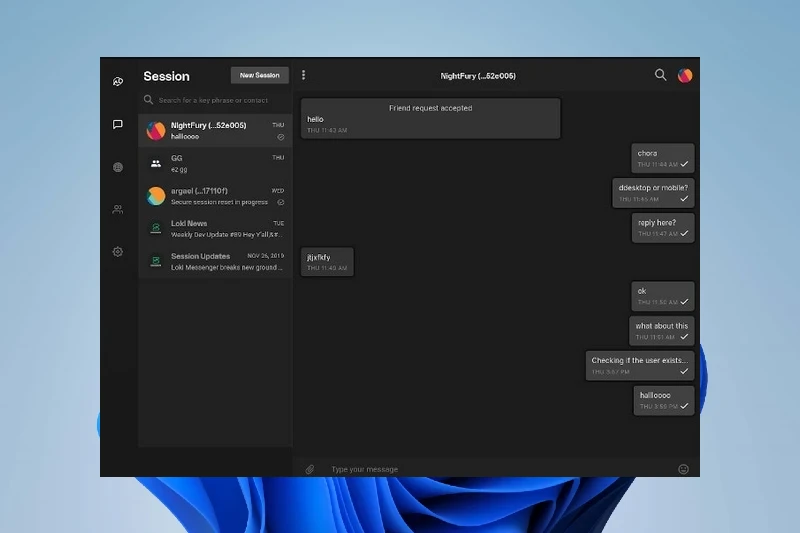Focus the key phrase or contact search field
Screen dimensions: 800x533
(x=215, y=100)
